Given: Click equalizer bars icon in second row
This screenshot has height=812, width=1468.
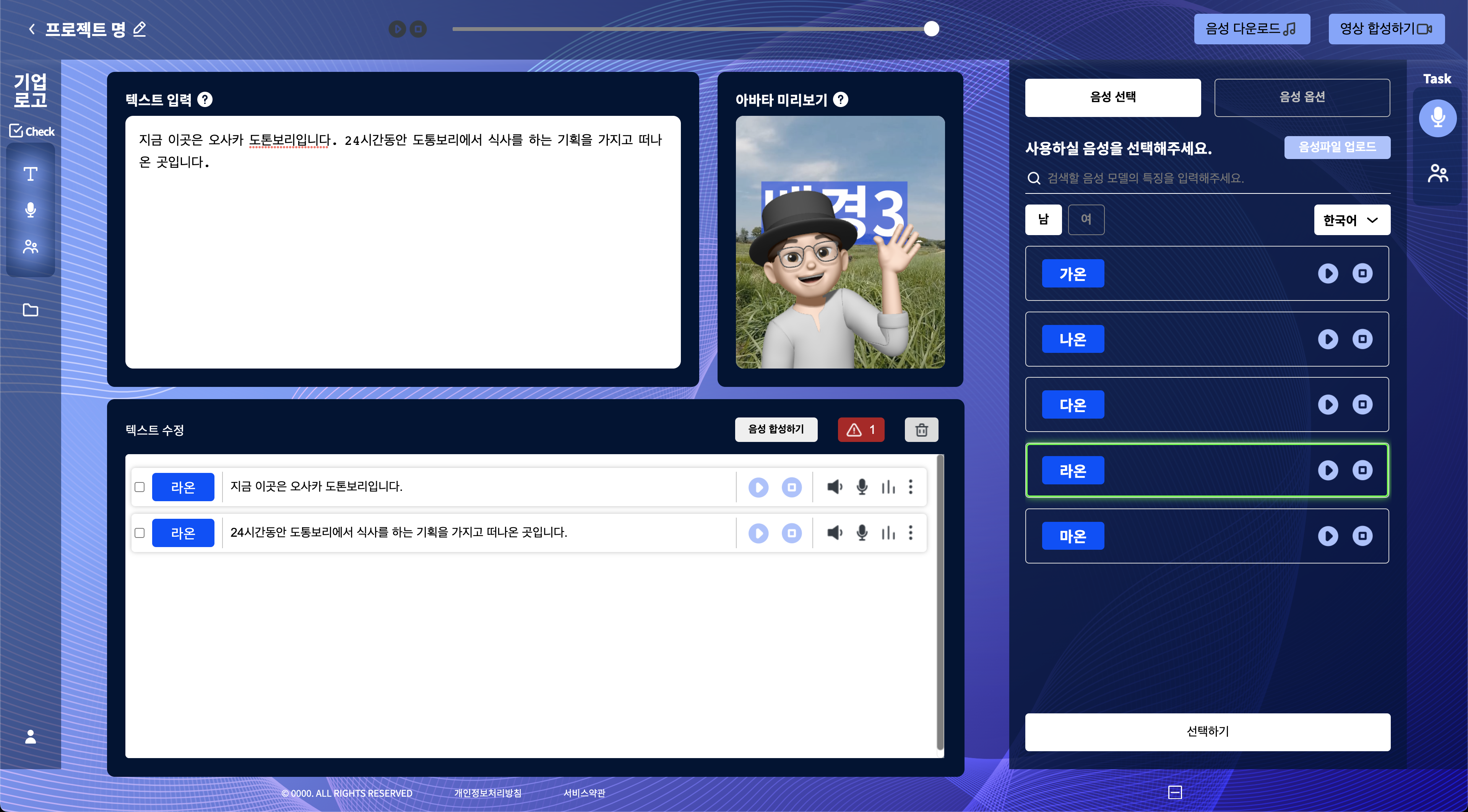Looking at the screenshot, I should point(888,533).
